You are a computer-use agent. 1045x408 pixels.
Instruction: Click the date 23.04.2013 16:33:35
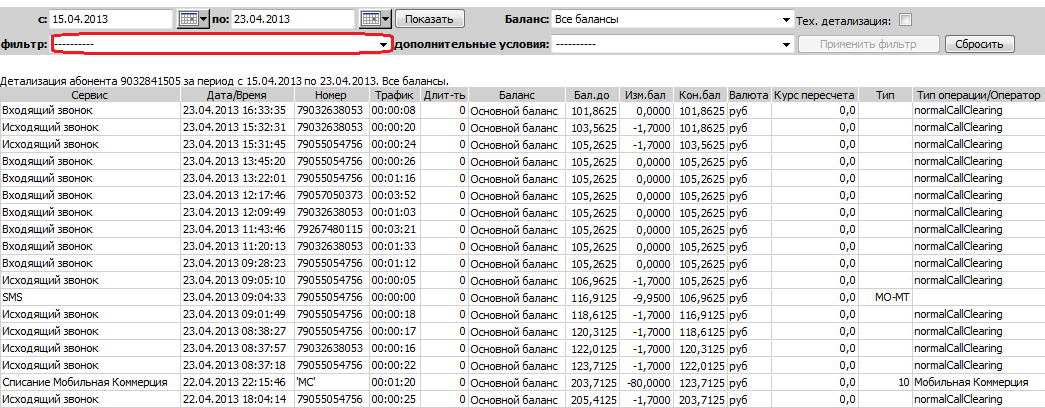pos(234,110)
